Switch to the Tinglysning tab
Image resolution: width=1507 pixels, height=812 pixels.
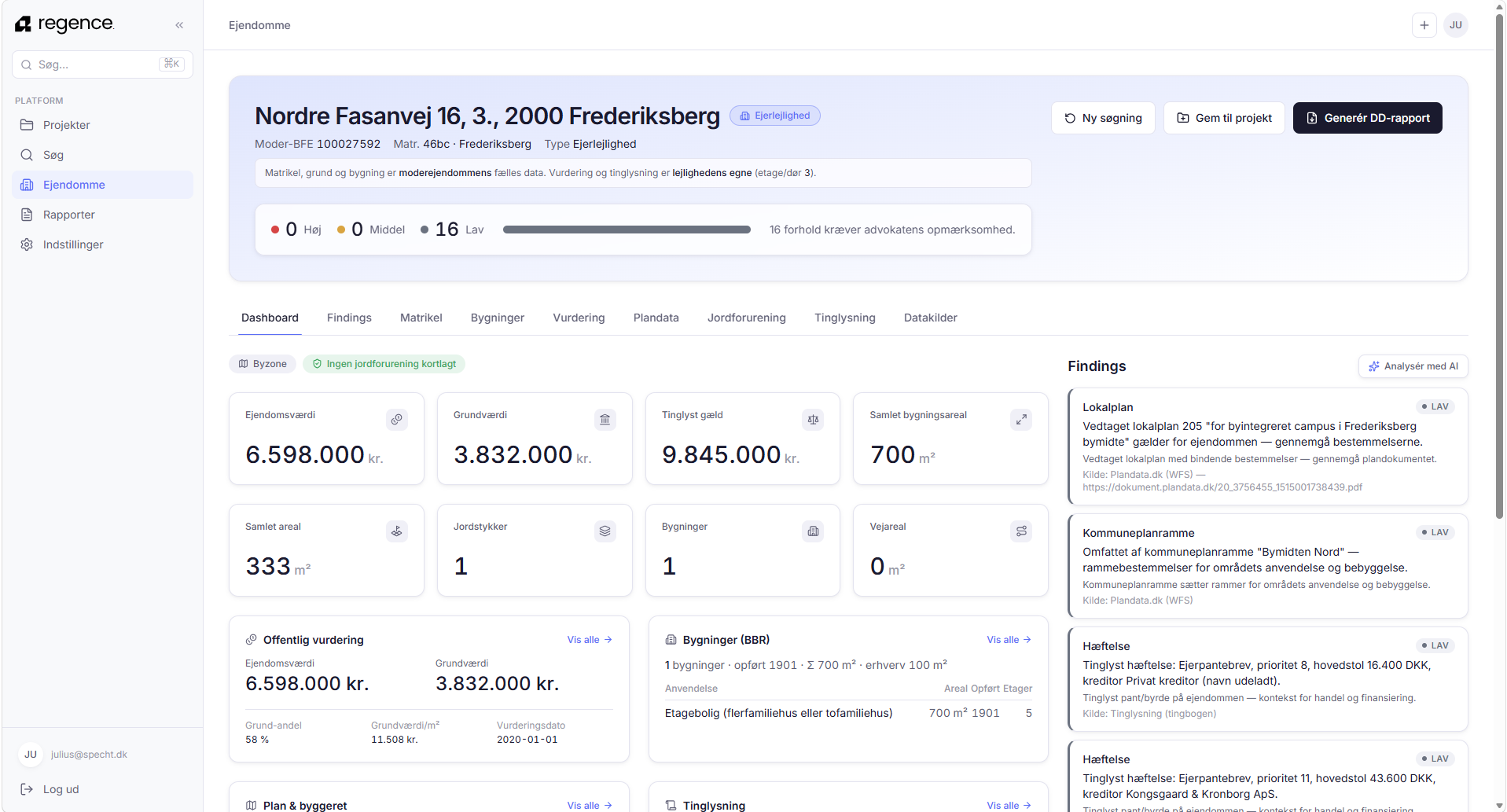tap(844, 318)
